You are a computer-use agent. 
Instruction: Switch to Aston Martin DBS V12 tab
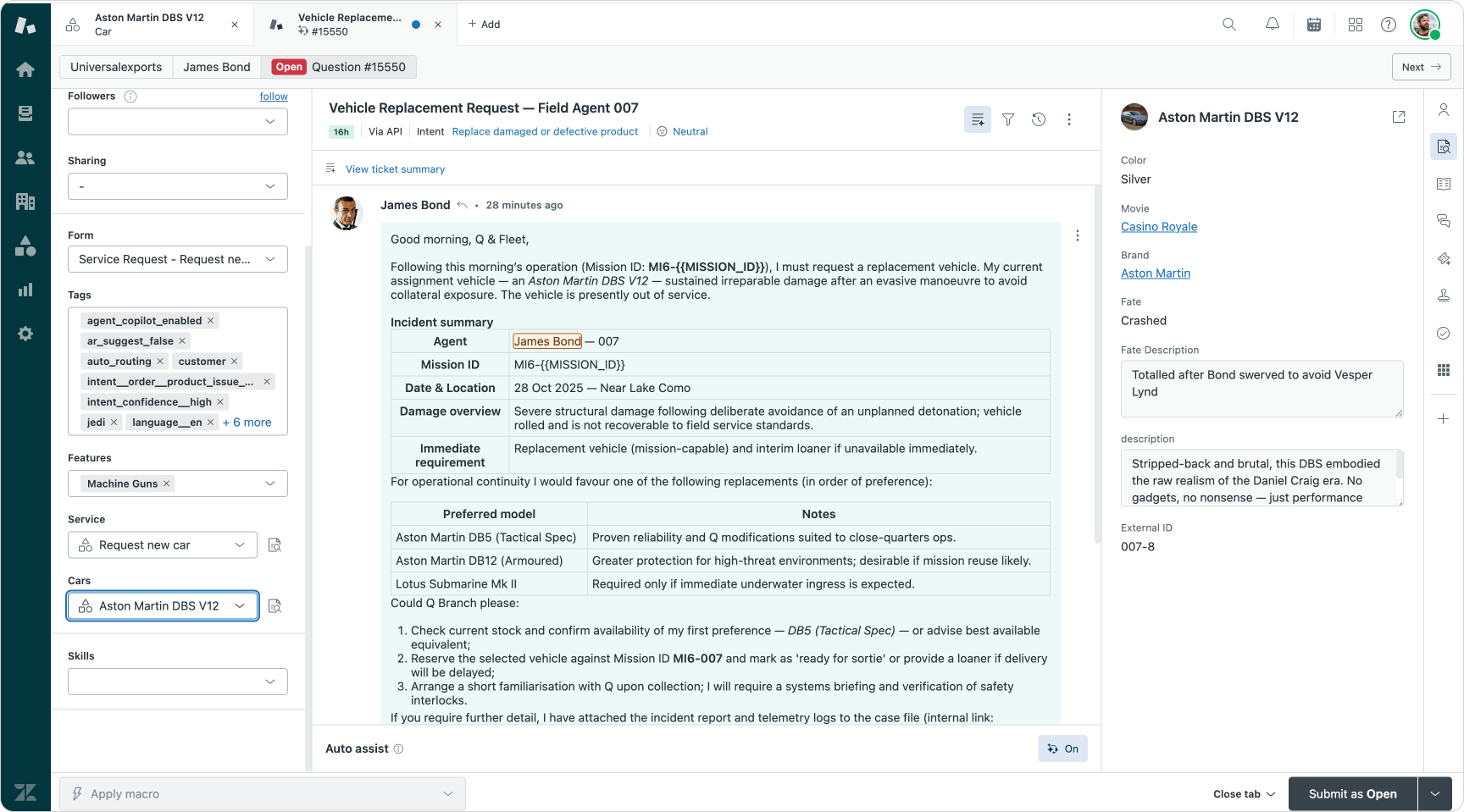click(x=150, y=25)
